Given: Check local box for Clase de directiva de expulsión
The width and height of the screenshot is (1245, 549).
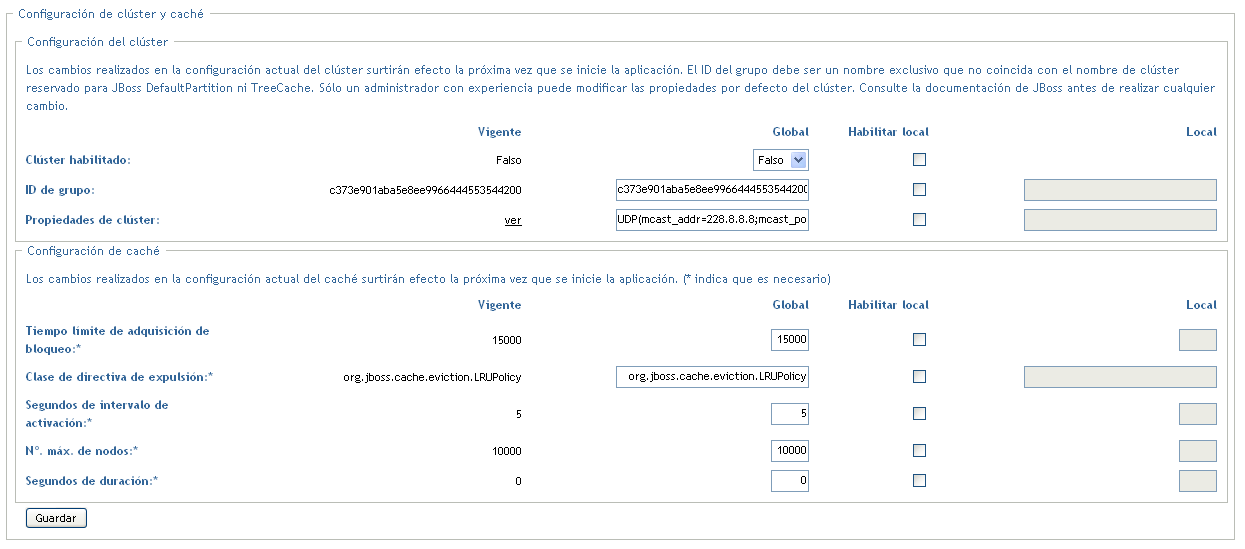Looking at the screenshot, I should 920,376.
